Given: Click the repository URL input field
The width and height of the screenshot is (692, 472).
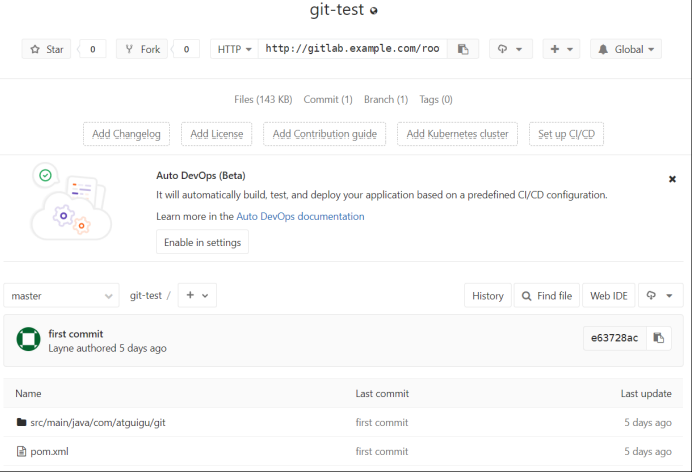Looking at the screenshot, I should coord(353,49).
